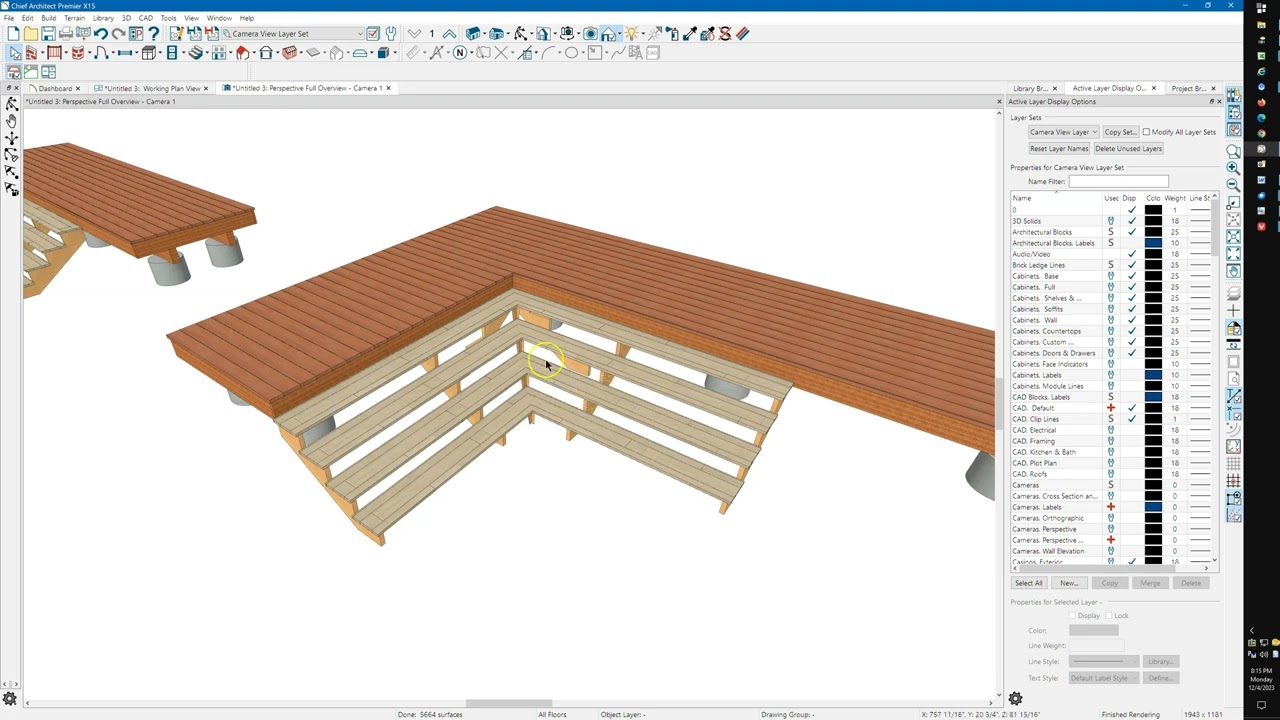Click the camera tool icon in top toolbar
The height and width of the screenshot is (720, 1280).
coord(590,33)
